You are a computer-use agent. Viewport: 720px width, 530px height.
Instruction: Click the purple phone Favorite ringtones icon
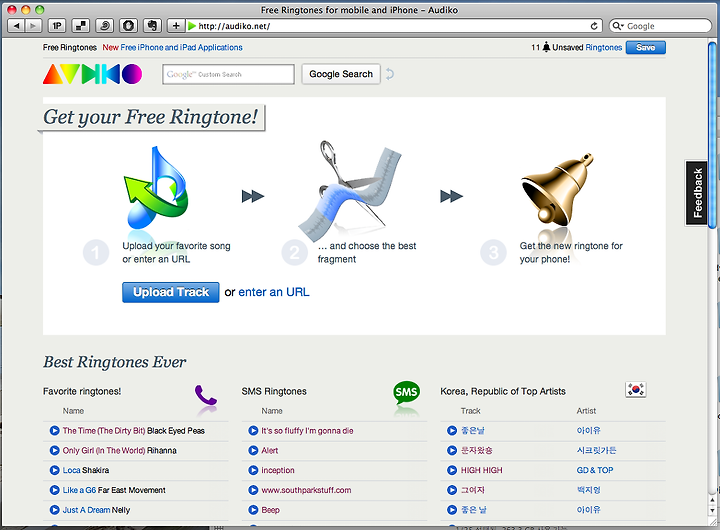pyautogui.click(x=205, y=395)
